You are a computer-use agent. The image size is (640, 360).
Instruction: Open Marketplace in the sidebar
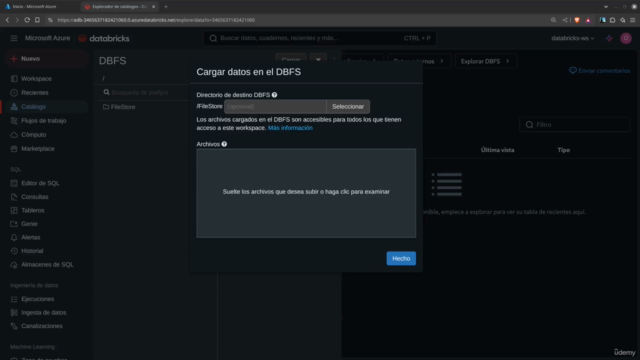(x=38, y=149)
